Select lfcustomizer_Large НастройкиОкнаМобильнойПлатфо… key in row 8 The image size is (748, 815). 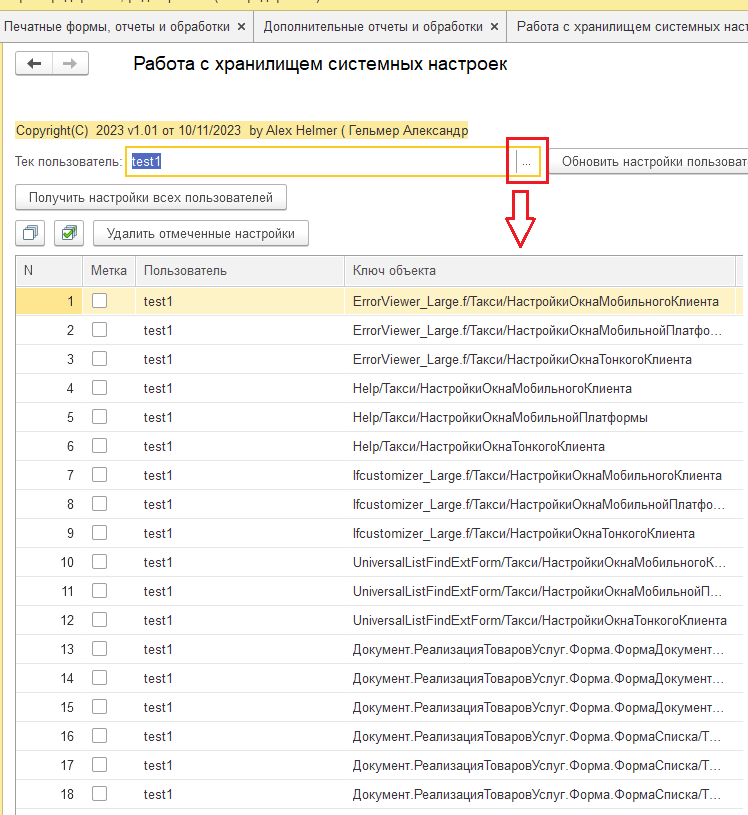(x=540, y=505)
